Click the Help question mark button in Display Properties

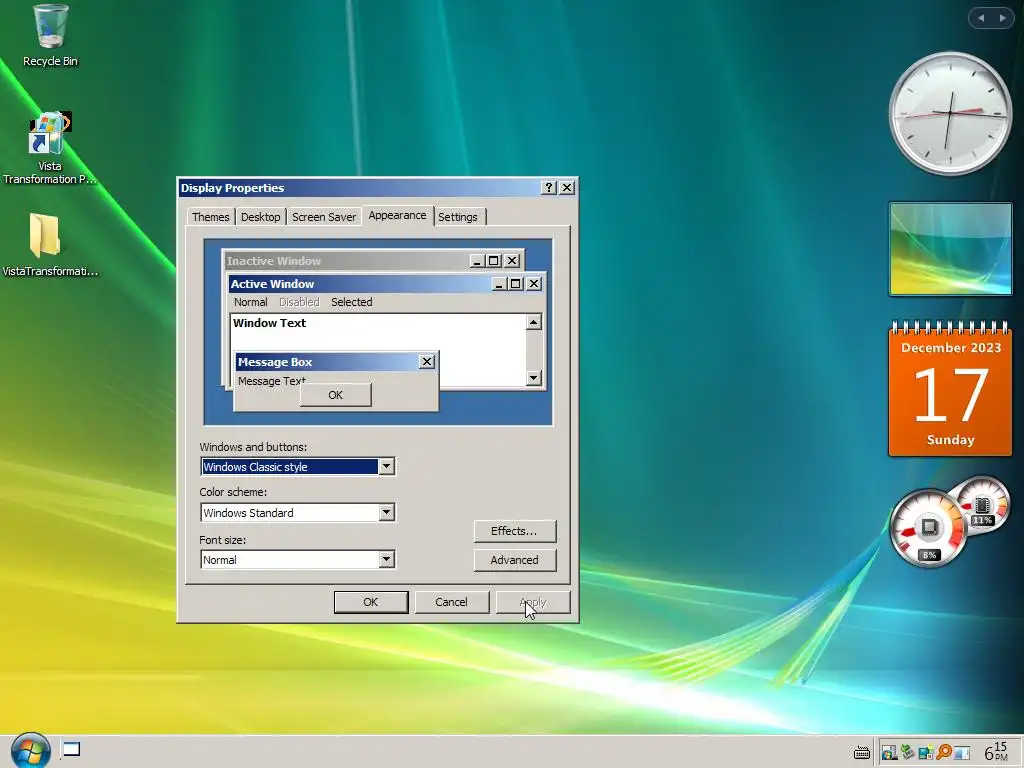pos(549,187)
